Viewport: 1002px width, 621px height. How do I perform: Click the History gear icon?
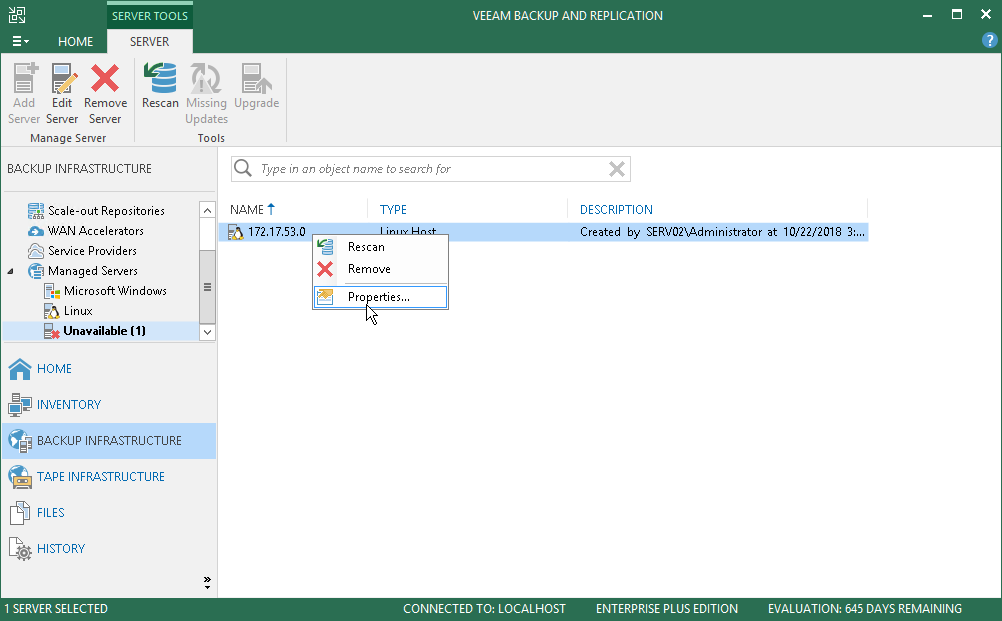[x=20, y=549]
